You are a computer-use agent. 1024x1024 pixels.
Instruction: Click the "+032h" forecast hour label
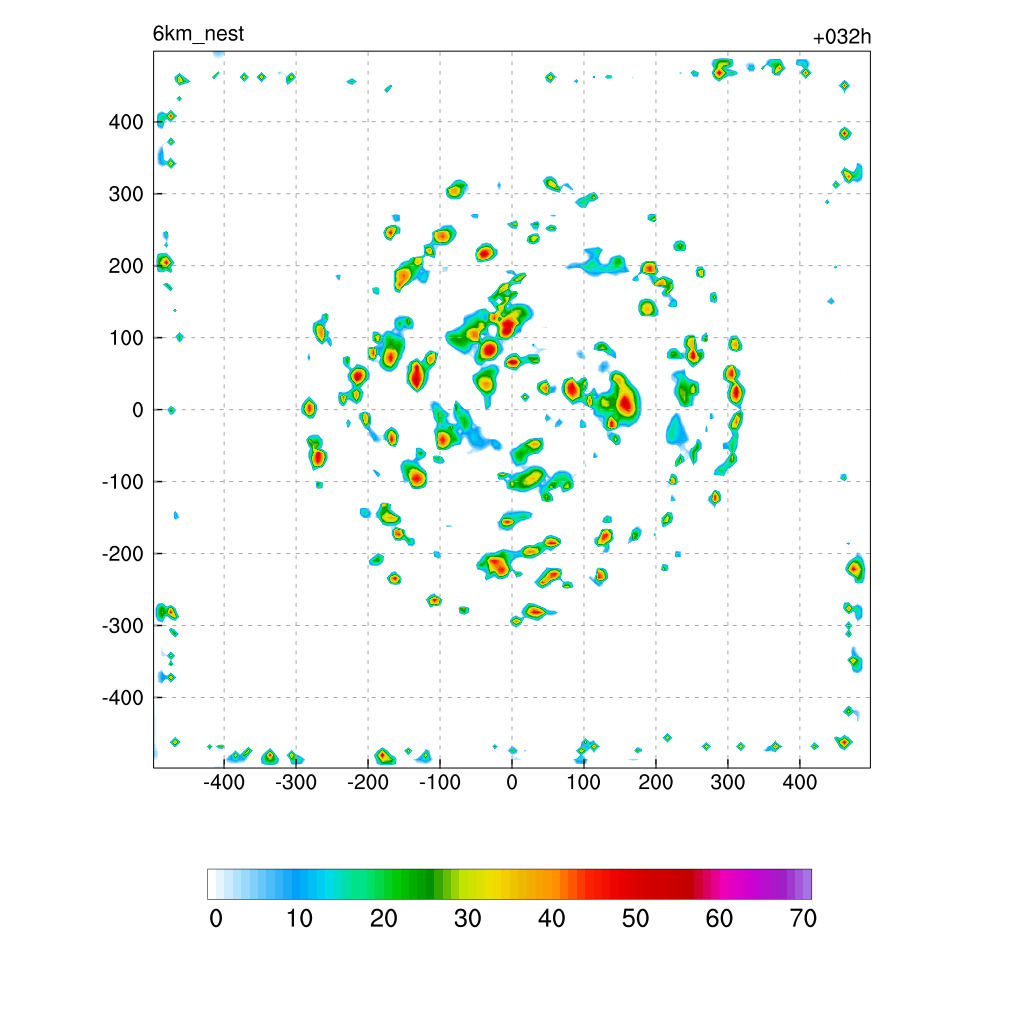point(842,37)
